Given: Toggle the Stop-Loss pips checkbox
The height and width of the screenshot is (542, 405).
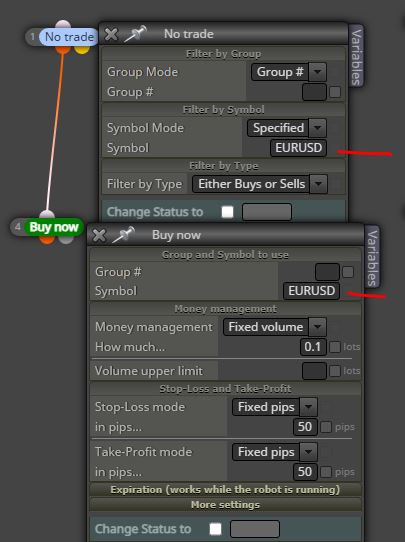Looking at the screenshot, I should coord(326,427).
